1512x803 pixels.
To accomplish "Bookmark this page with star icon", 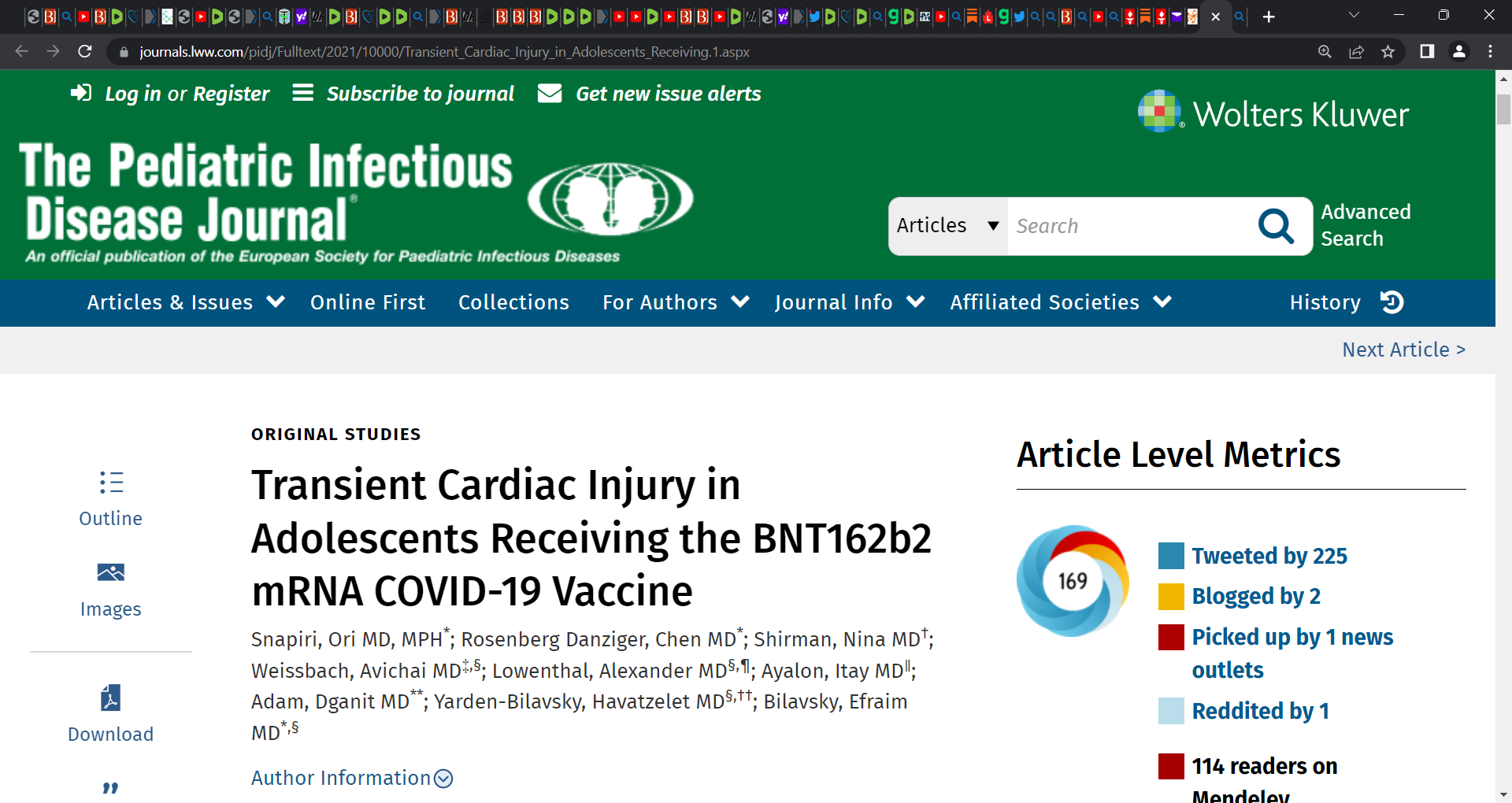I will 1388,52.
